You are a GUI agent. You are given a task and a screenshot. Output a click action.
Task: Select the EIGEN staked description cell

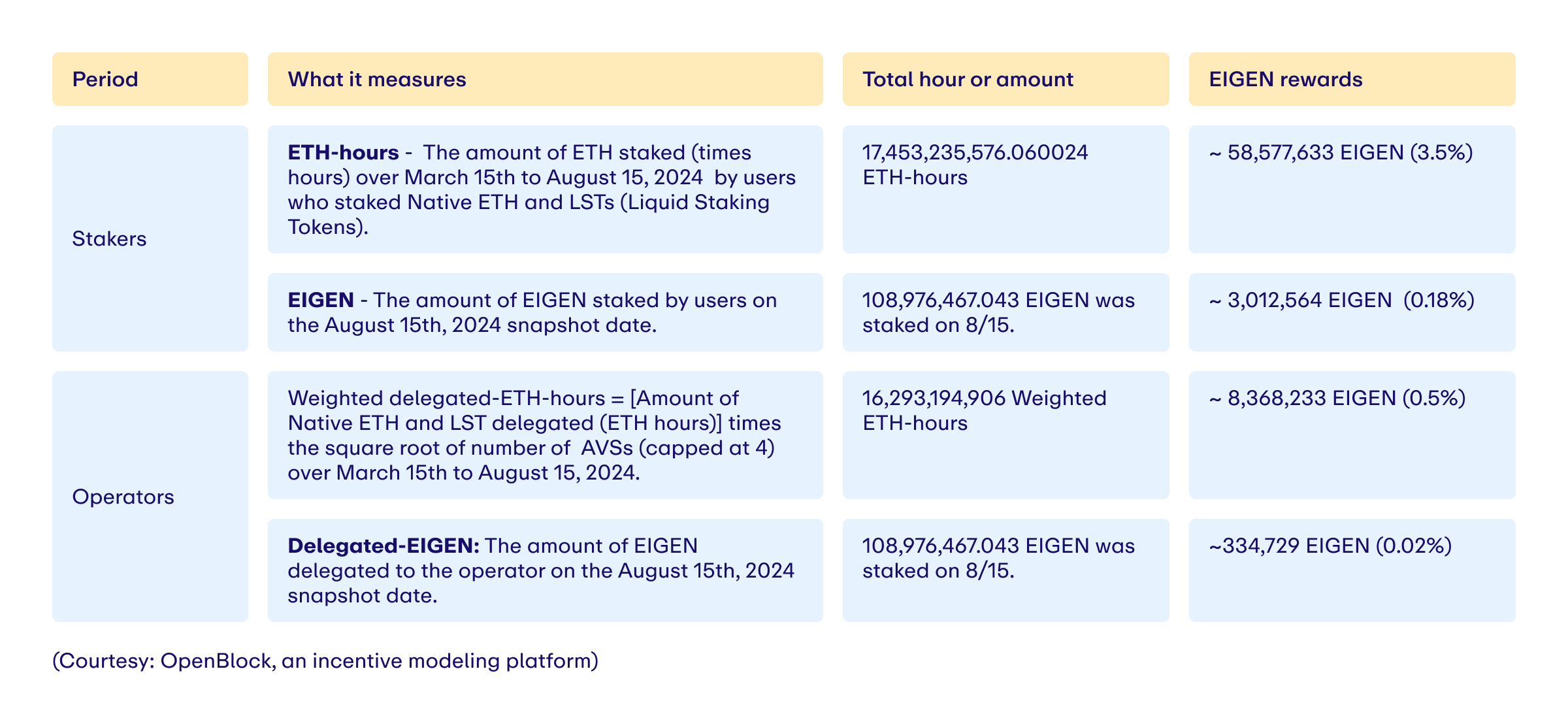[546, 312]
